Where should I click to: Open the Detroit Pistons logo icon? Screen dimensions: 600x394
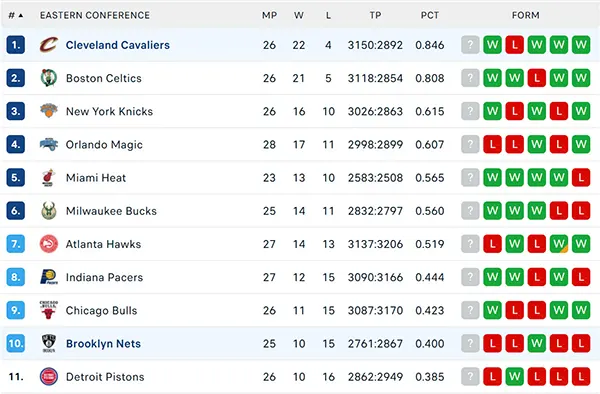pos(49,377)
